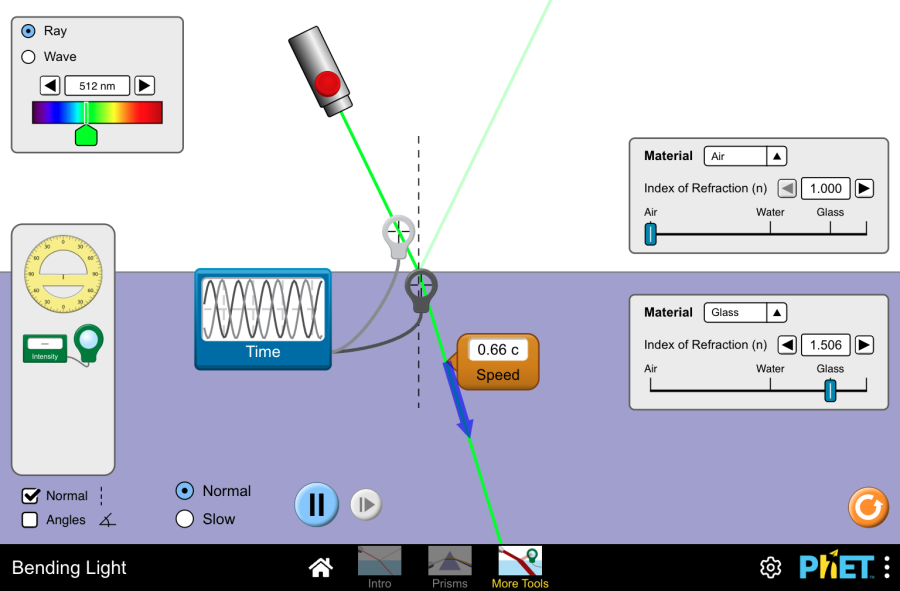
Task: Select the Wave radio button
Action: pos(29,57)
